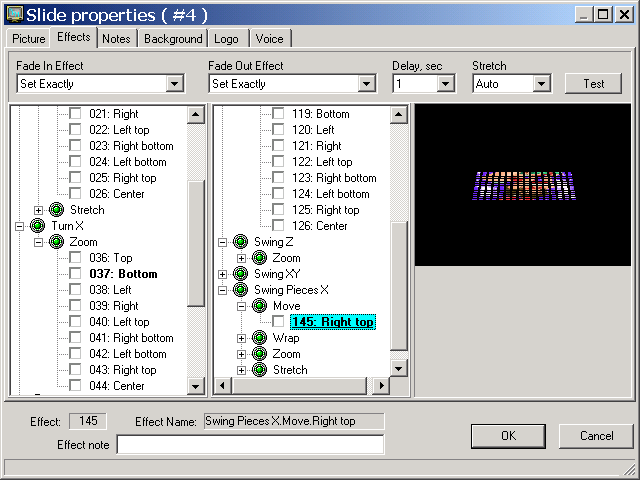Image resolution: width=640 pixels, height=480 pixels.
Task: Collapse the Swing Z node
Action: click(x=222, y=242)
